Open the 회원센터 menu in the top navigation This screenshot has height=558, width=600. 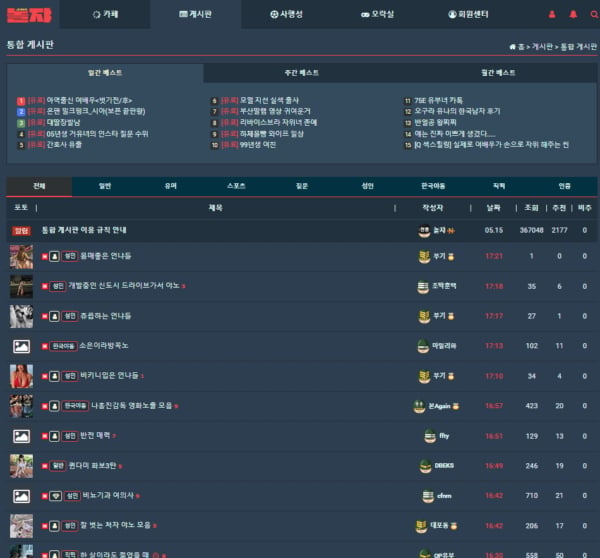pos(468,15)
